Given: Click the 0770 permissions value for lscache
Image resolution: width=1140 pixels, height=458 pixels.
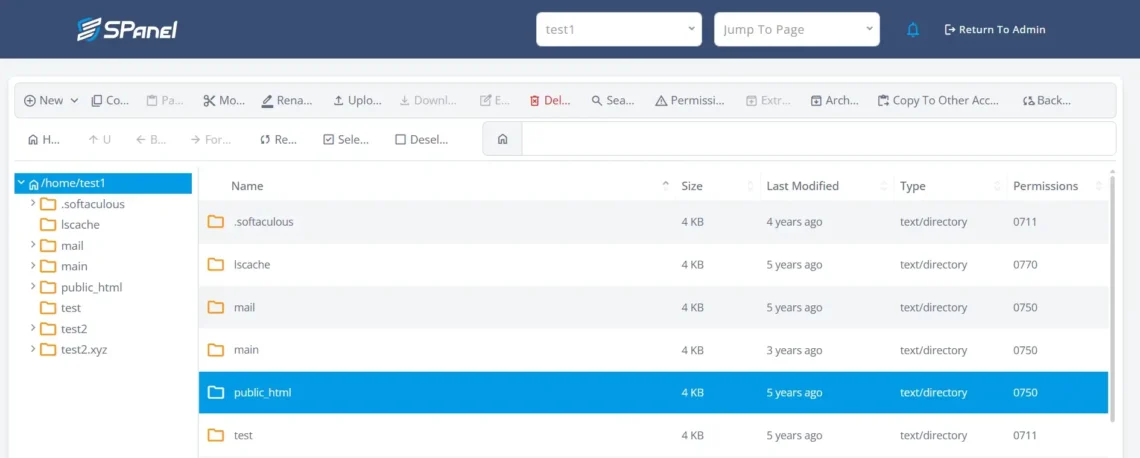Looking at the screenshot, I should click(x=1025, y=265).
